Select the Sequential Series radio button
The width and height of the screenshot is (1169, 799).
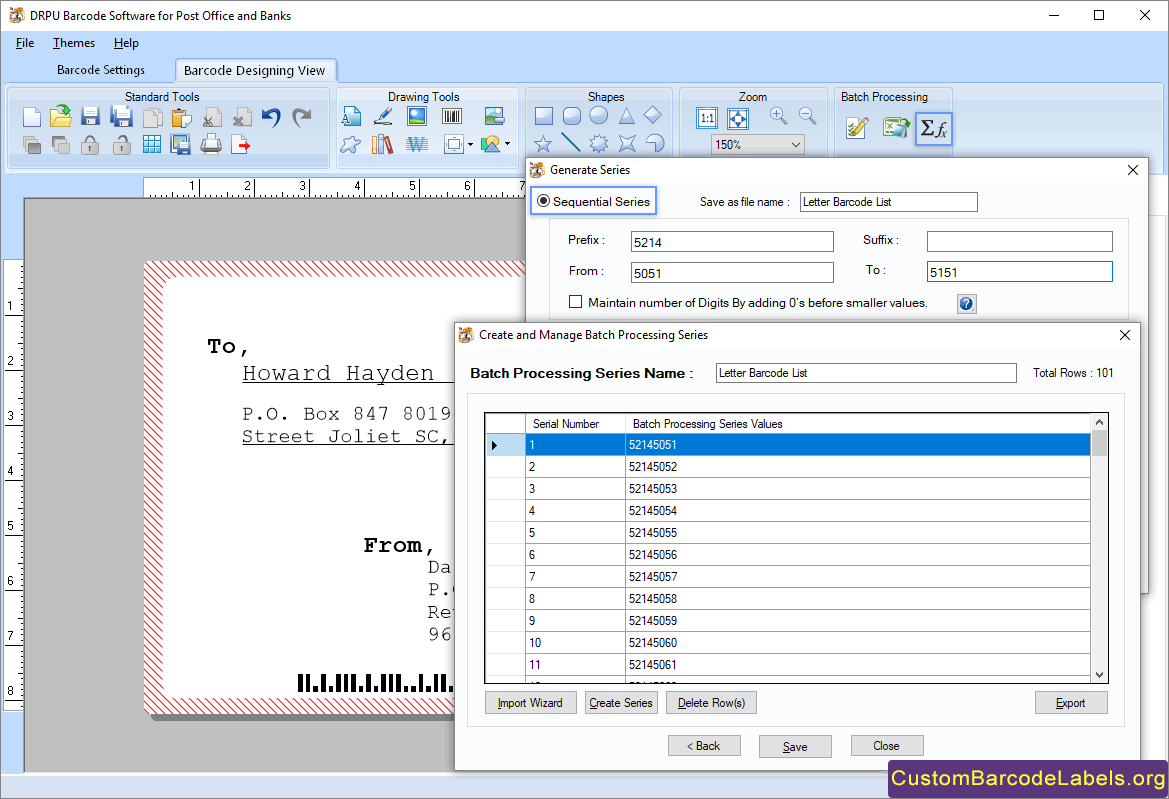tap(544, 201)
